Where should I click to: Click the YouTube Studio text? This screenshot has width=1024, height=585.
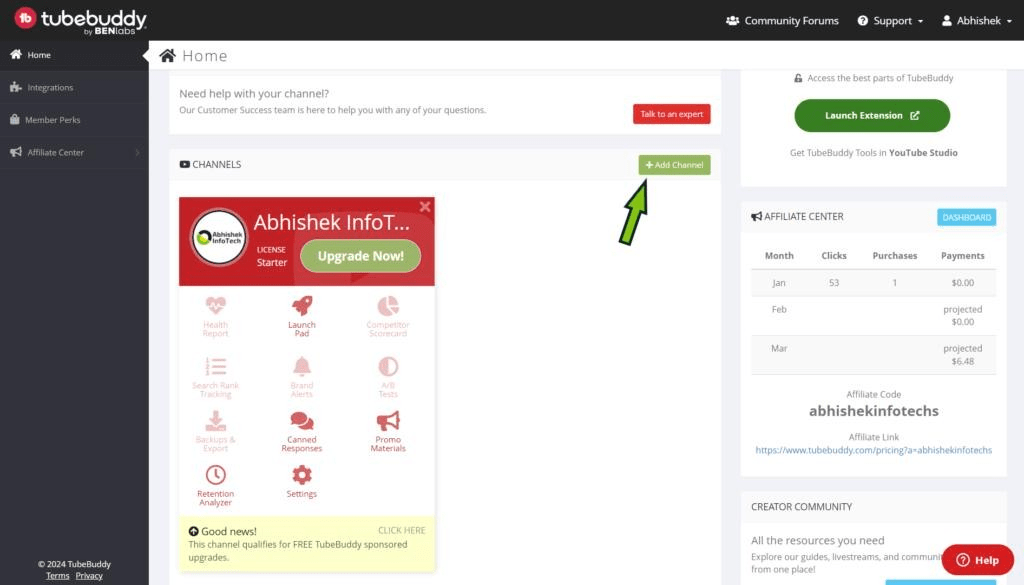[x=923, y=153]
